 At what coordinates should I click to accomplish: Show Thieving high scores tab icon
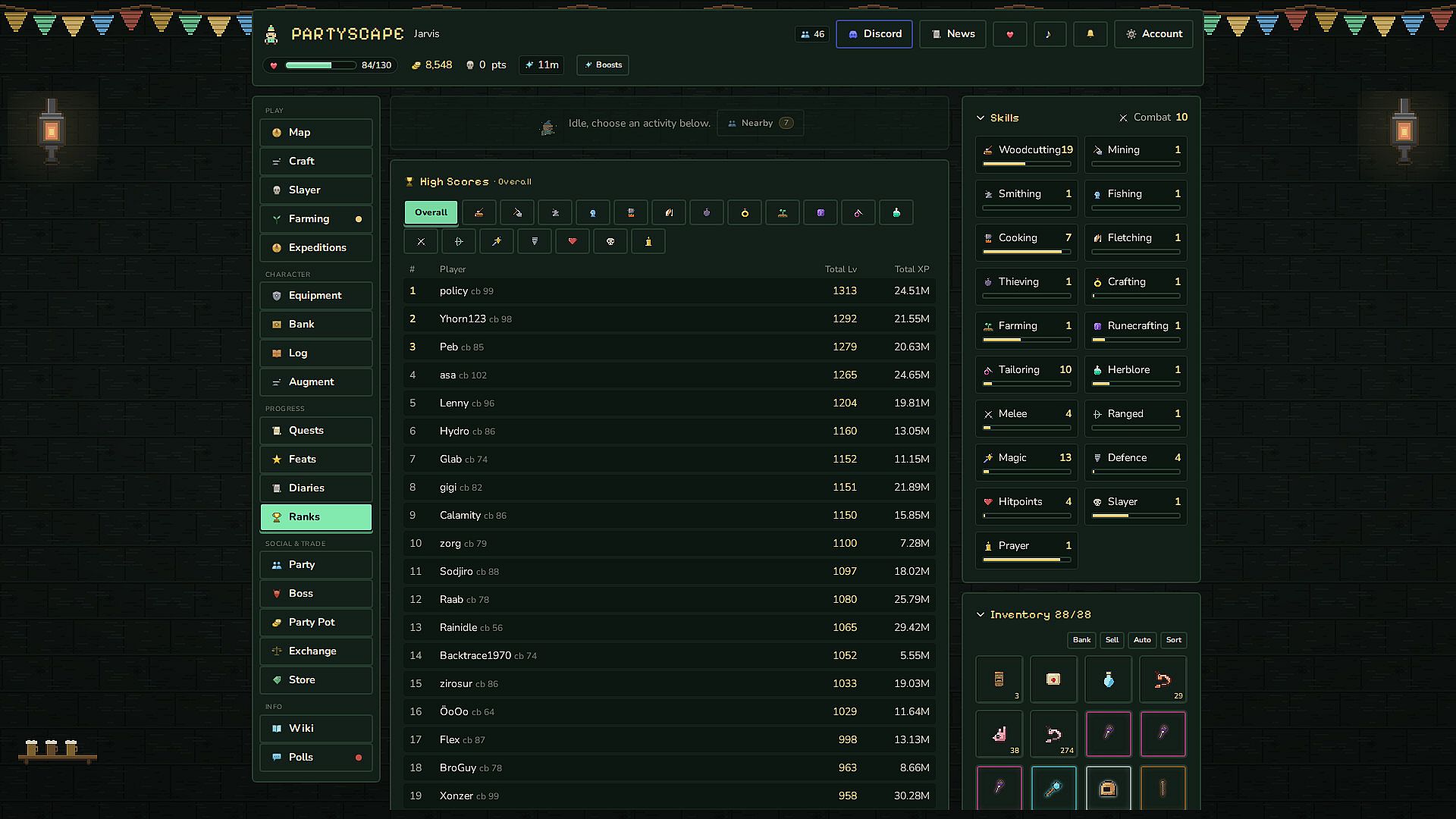coord(706,213)
